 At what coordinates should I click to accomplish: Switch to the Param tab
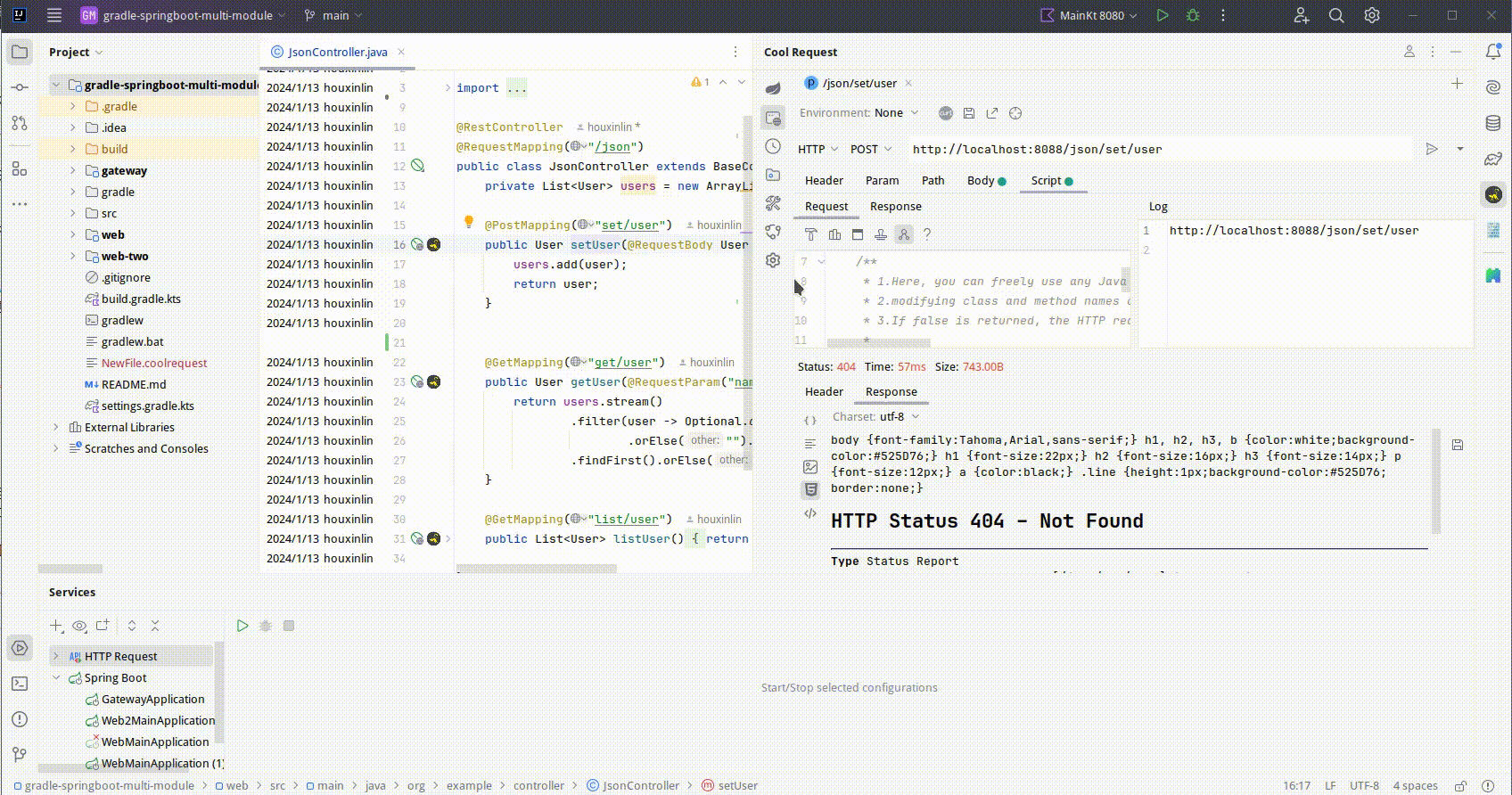pos(882,180)
